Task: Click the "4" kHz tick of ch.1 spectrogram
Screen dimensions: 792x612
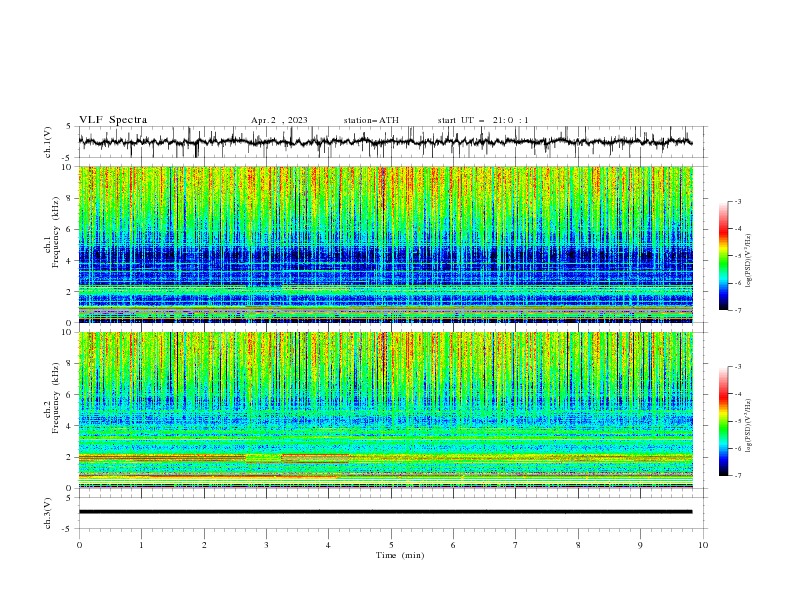Action: (70, 261)
